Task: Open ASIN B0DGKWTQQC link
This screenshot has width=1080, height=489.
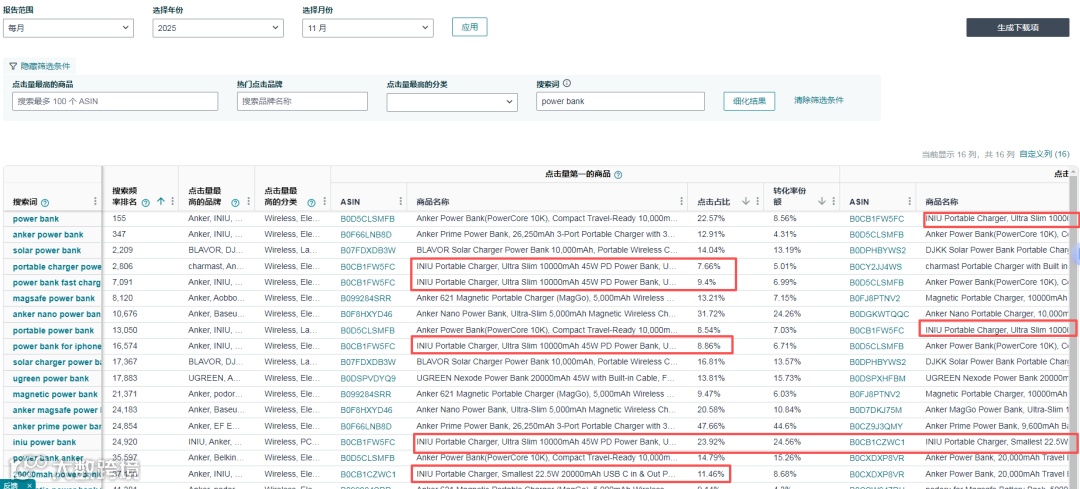Action: pos(879,314)
